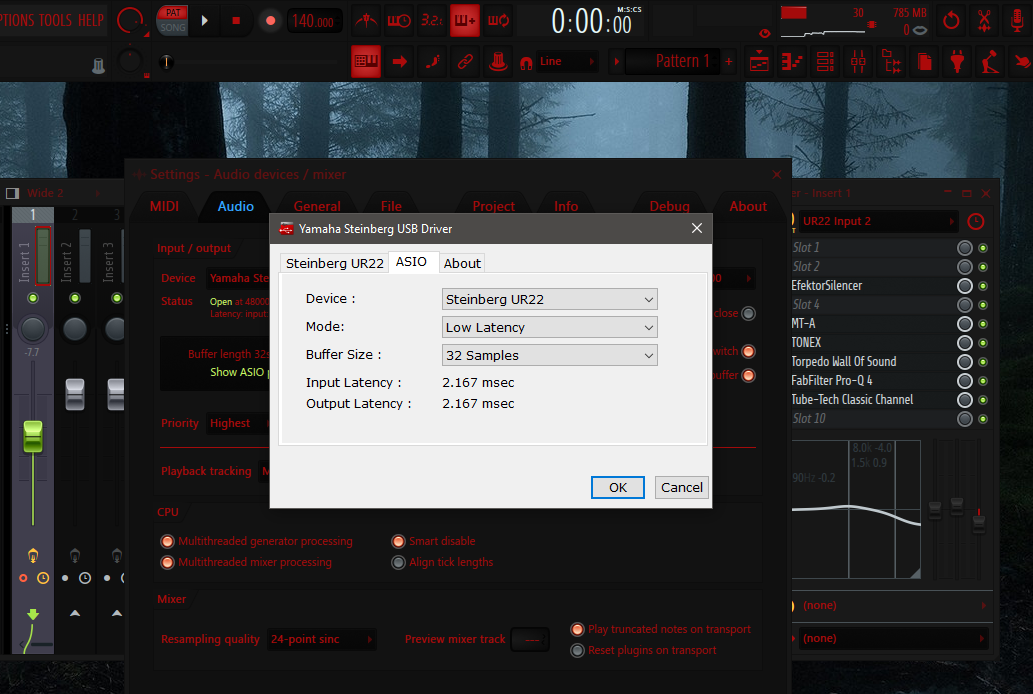Click the Record button in the transport

click(x=269, y=20)
